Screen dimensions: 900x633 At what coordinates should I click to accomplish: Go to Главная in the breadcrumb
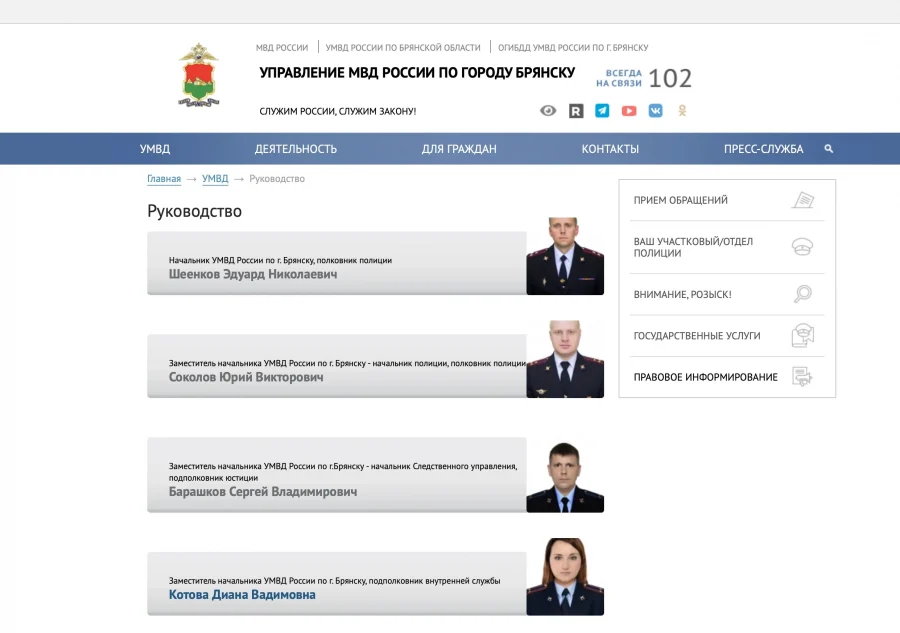click(164, 179)
